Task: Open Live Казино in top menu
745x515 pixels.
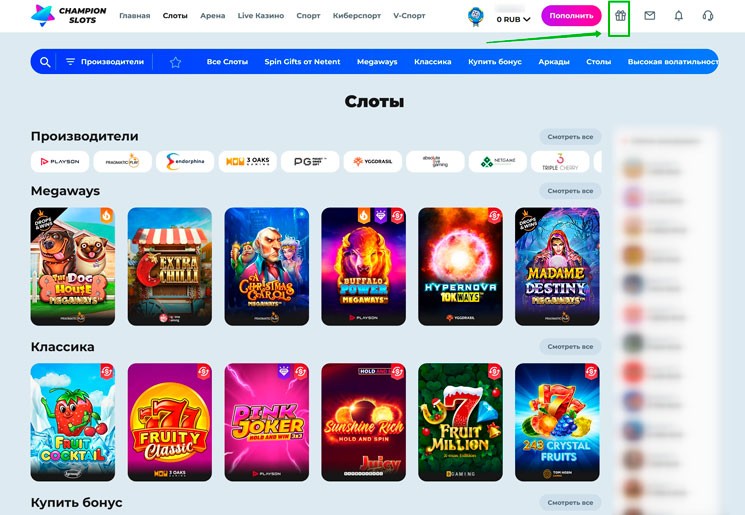Action: [260, 16]
